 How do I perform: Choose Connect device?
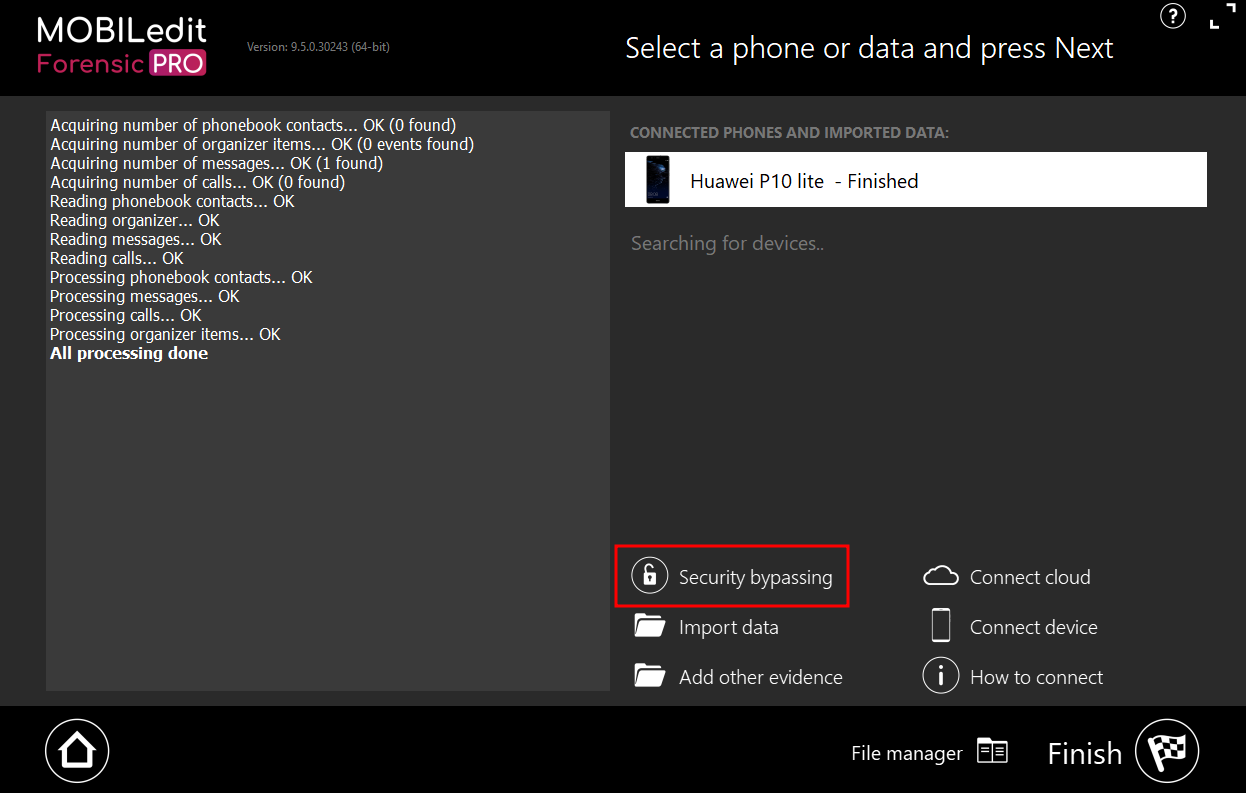tap(1033, 627)
